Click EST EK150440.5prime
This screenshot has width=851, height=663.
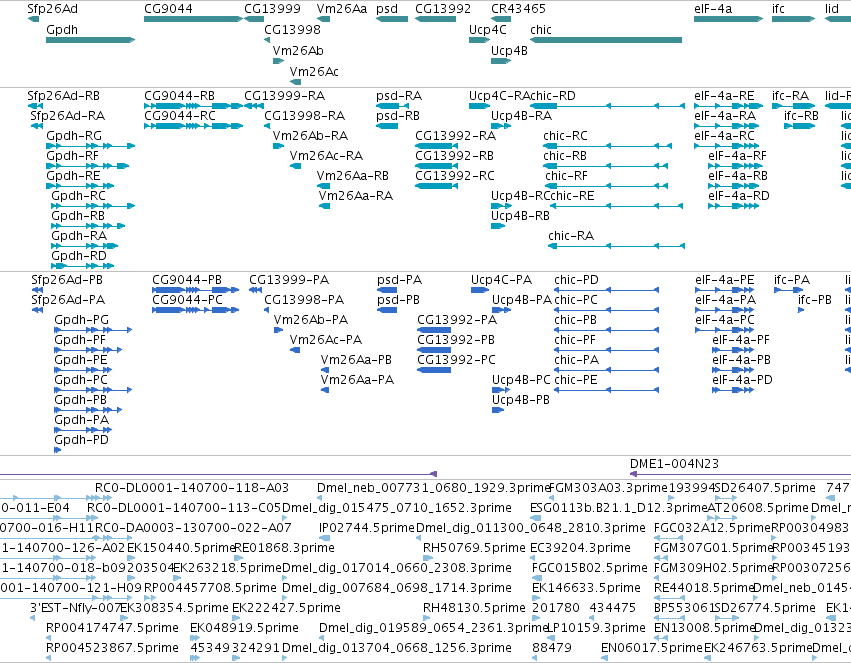130,558
